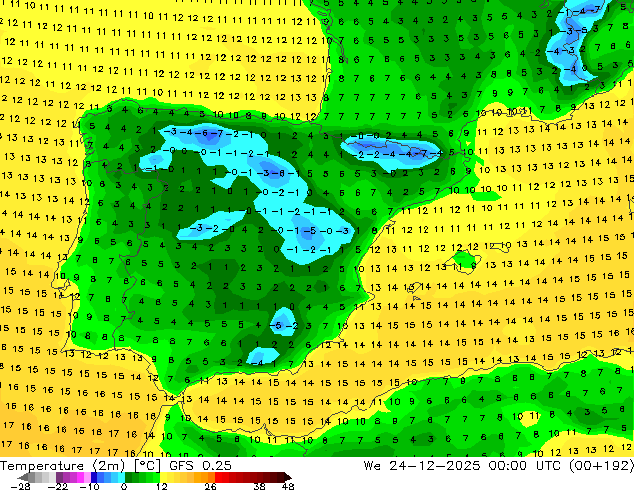Click the '-22' legend scale value
634x490 pixels.
[57, 486]
